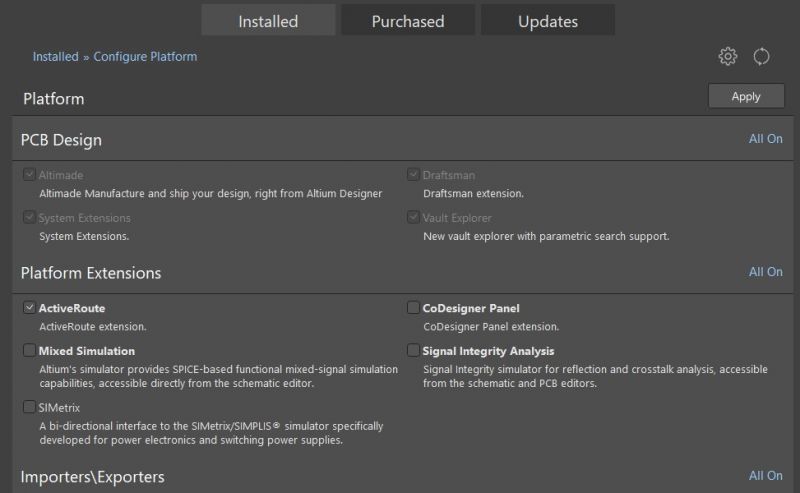Click the 'SIMetrix' label text
Image resolution: width=800 pixels, height=493 pixels.
coord(59,408)
